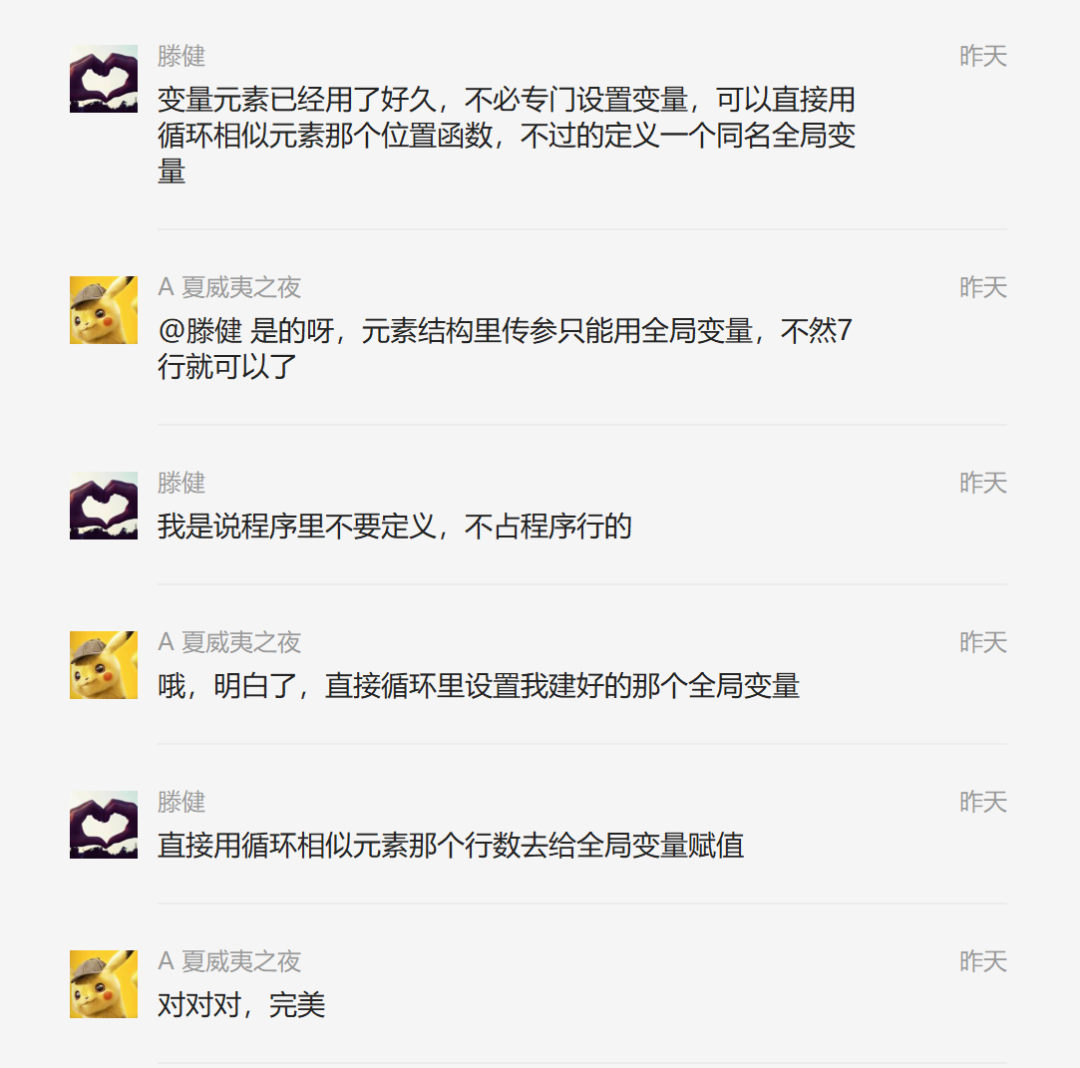This screenshot has width=1080, height=1068.
Task: Select the message @滕健 是的呀
Action: click(x=505, y=348)
